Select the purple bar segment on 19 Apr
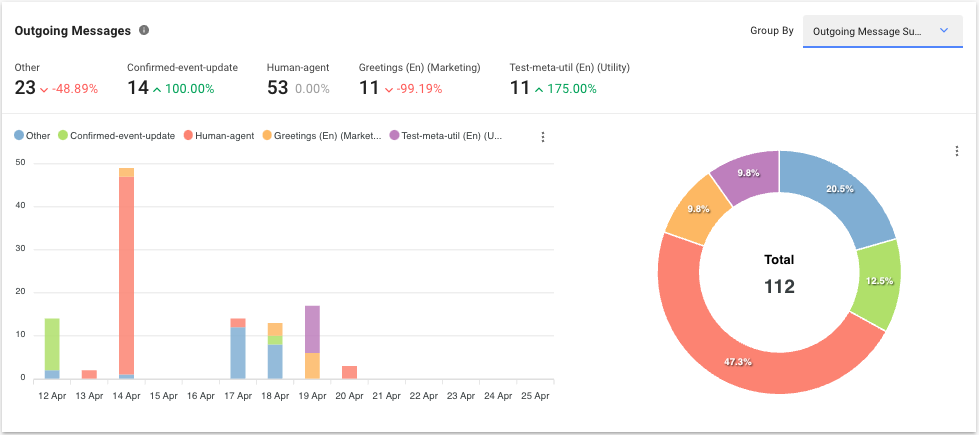Image resolution: width=979 pixels, height=435 pixels. point(312,329)
